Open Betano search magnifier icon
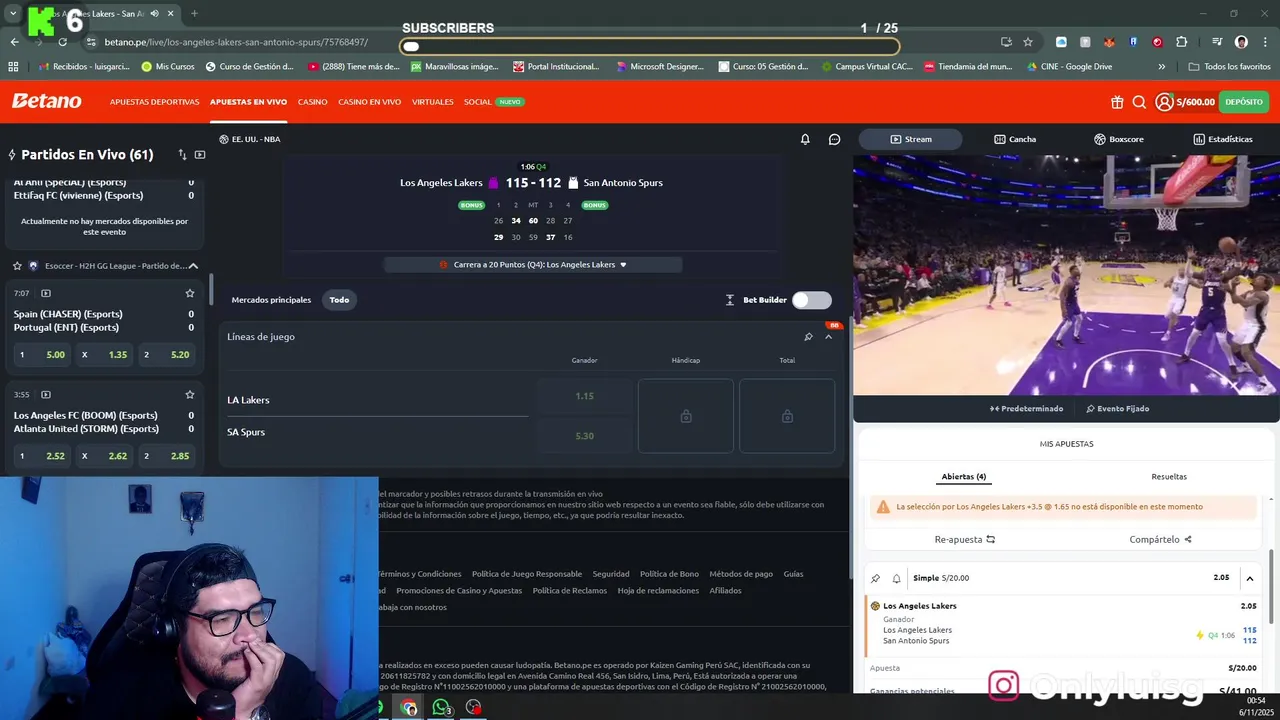Screen dimensions: 1280x720 (x=1139, y=102)
